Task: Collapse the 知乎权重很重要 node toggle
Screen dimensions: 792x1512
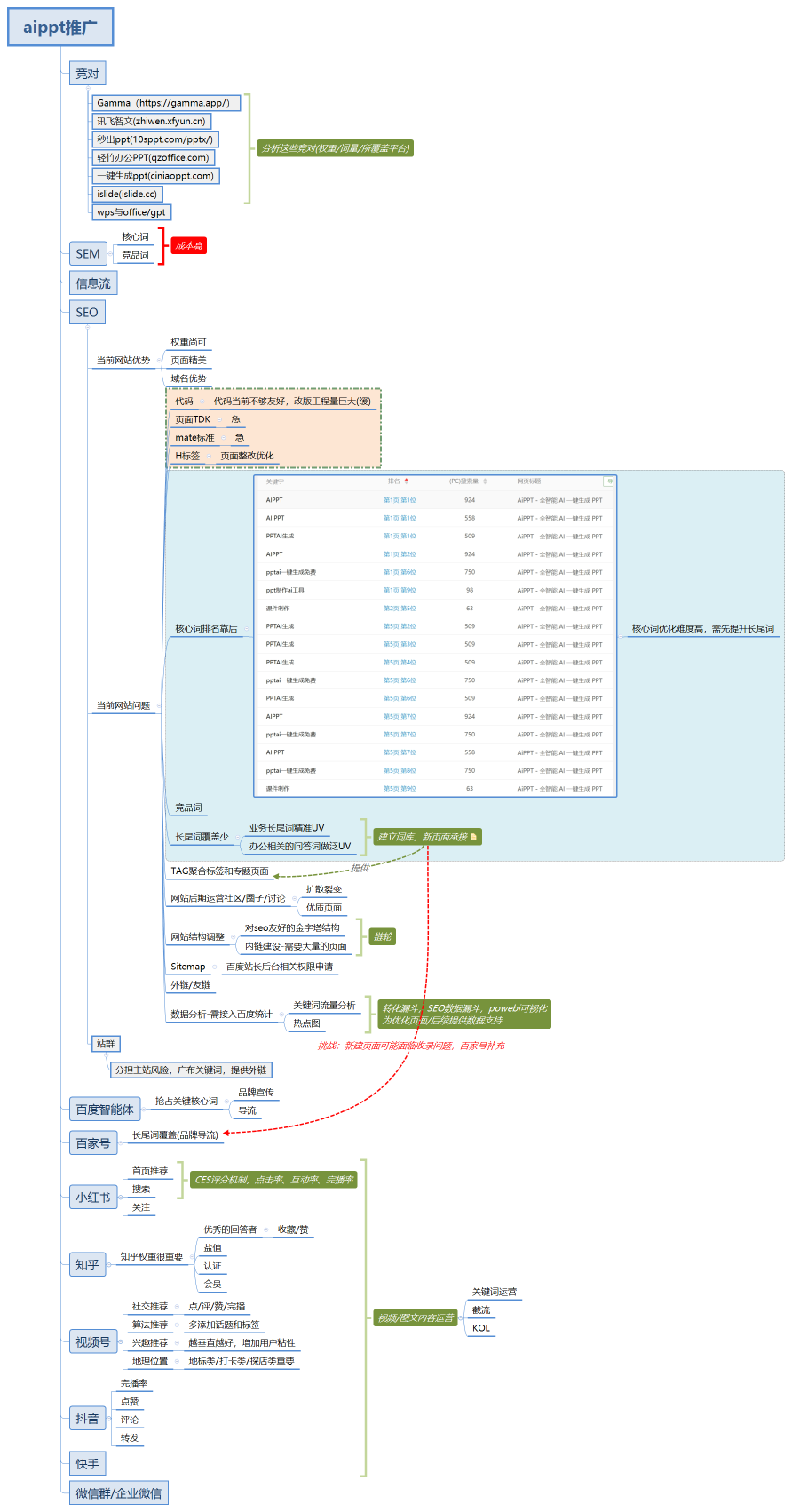Action: point(191,1257)
